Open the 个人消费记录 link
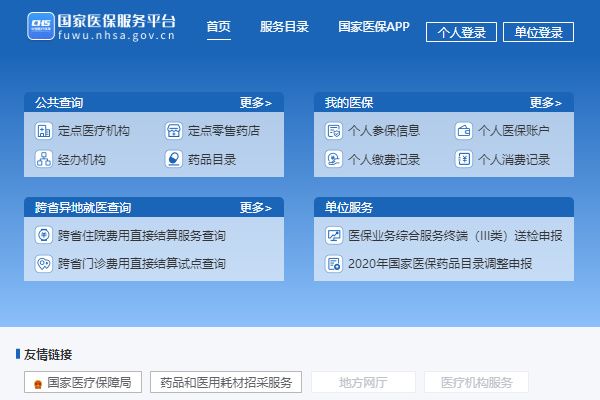The height and width of the screenshot is (400, 600). (514, 159)
